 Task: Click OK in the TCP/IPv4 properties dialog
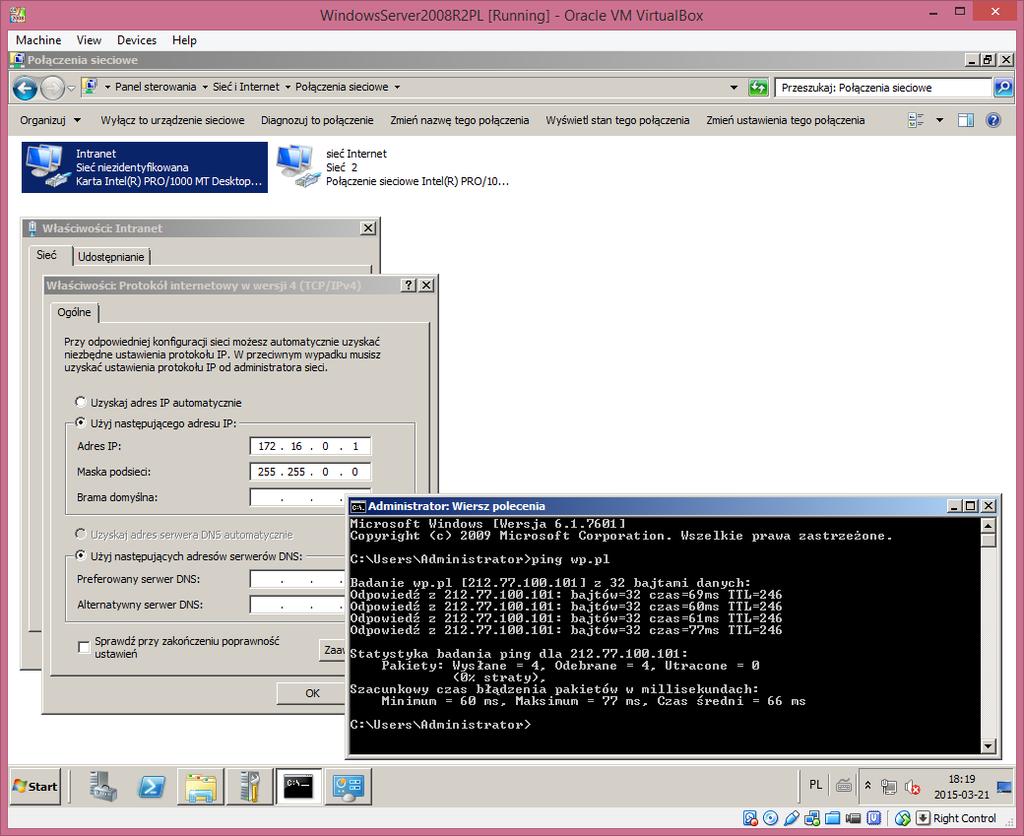312,693
